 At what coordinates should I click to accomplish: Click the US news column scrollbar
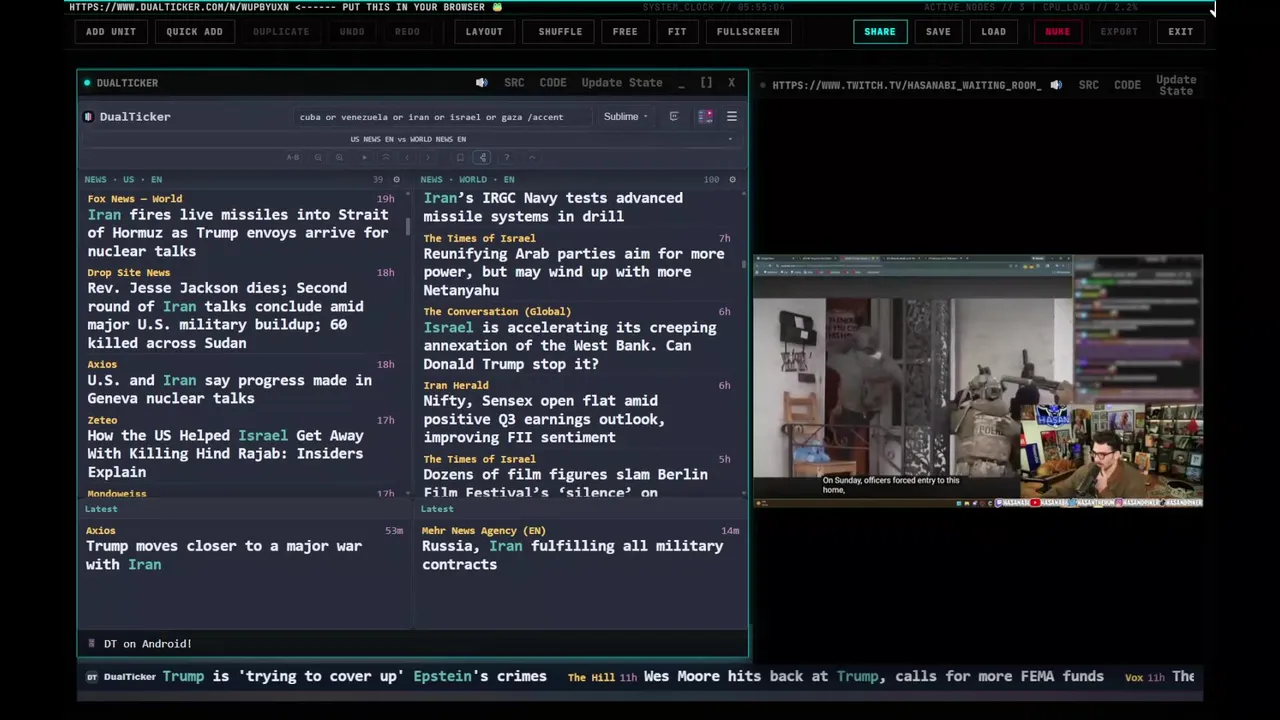(x=408, y=225)
